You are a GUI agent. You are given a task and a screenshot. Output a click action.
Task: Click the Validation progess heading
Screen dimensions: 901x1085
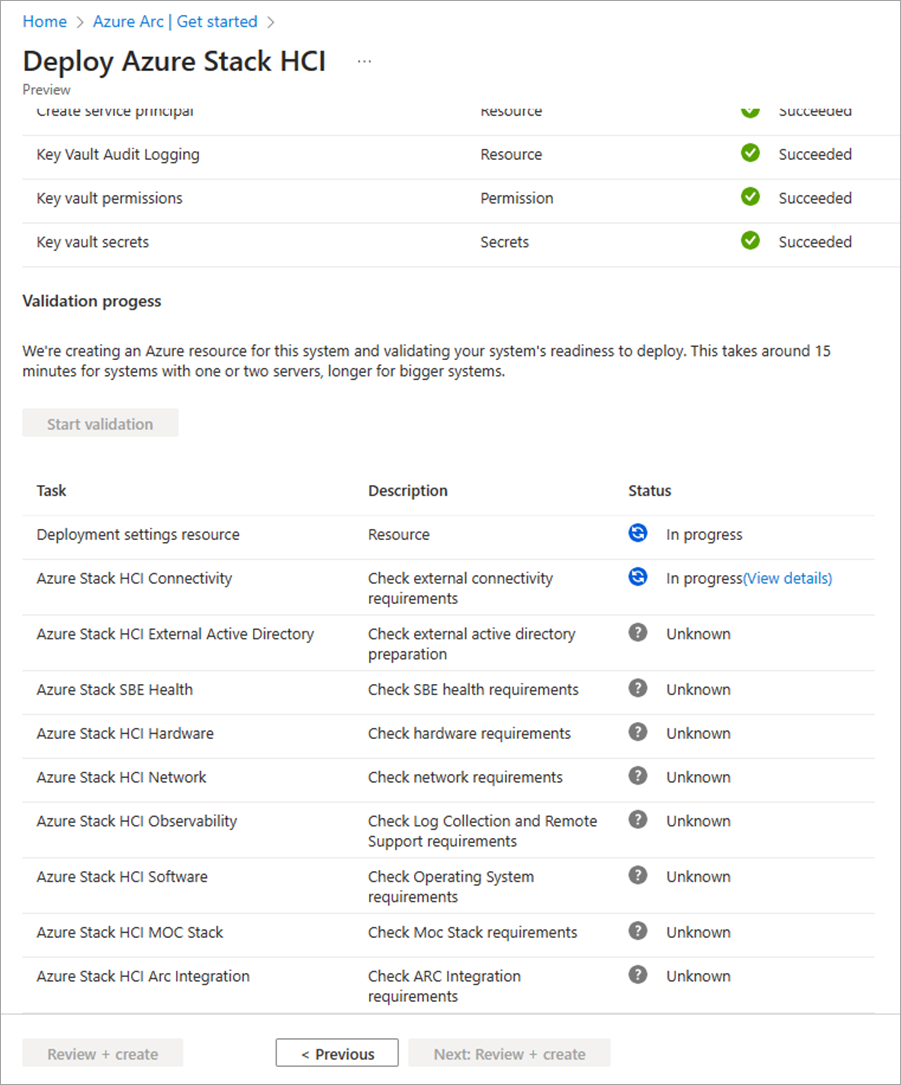91,301
